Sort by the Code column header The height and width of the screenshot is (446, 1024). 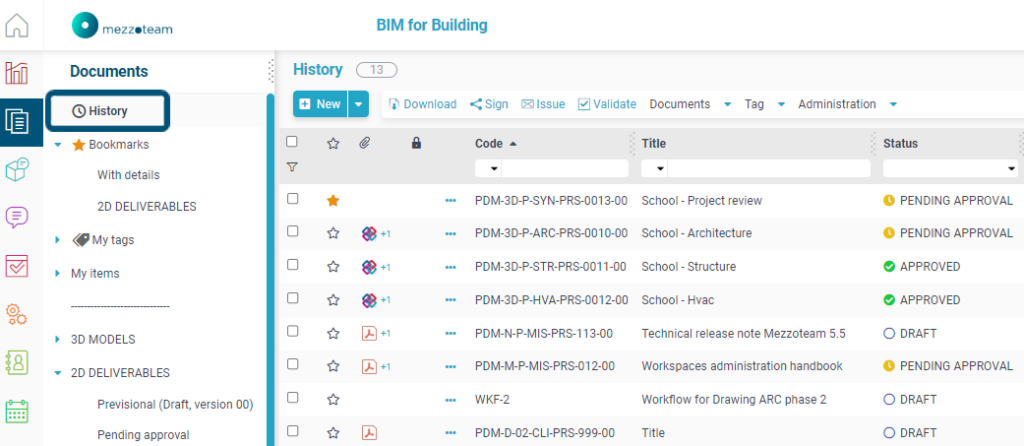point(488,144)
